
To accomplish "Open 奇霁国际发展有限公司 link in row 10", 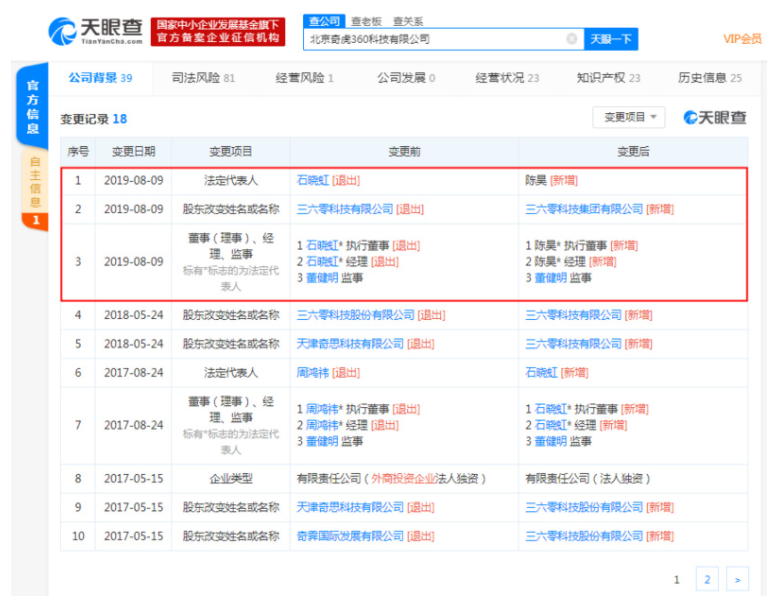I will (x=350, y=536).
